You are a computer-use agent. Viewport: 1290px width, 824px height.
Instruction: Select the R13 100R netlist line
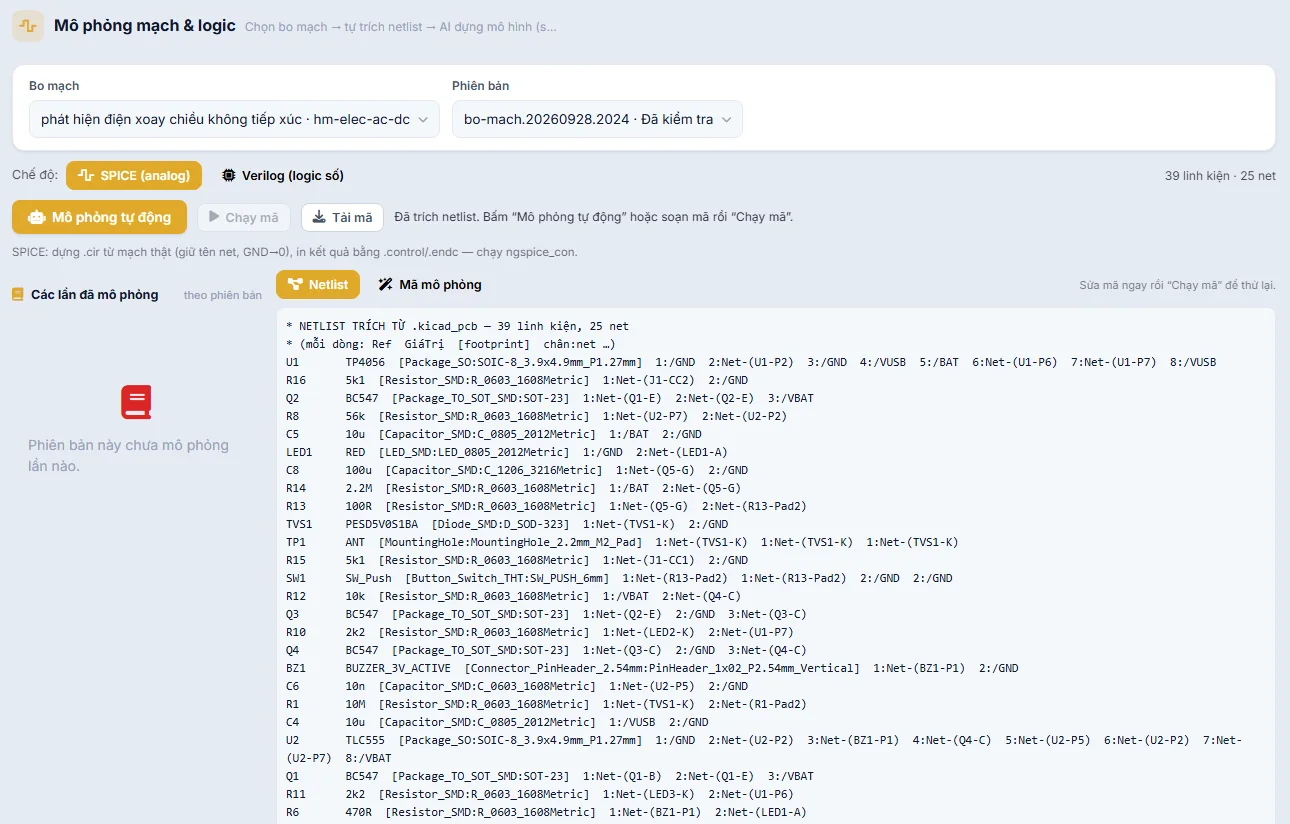(x=546, y=506)
